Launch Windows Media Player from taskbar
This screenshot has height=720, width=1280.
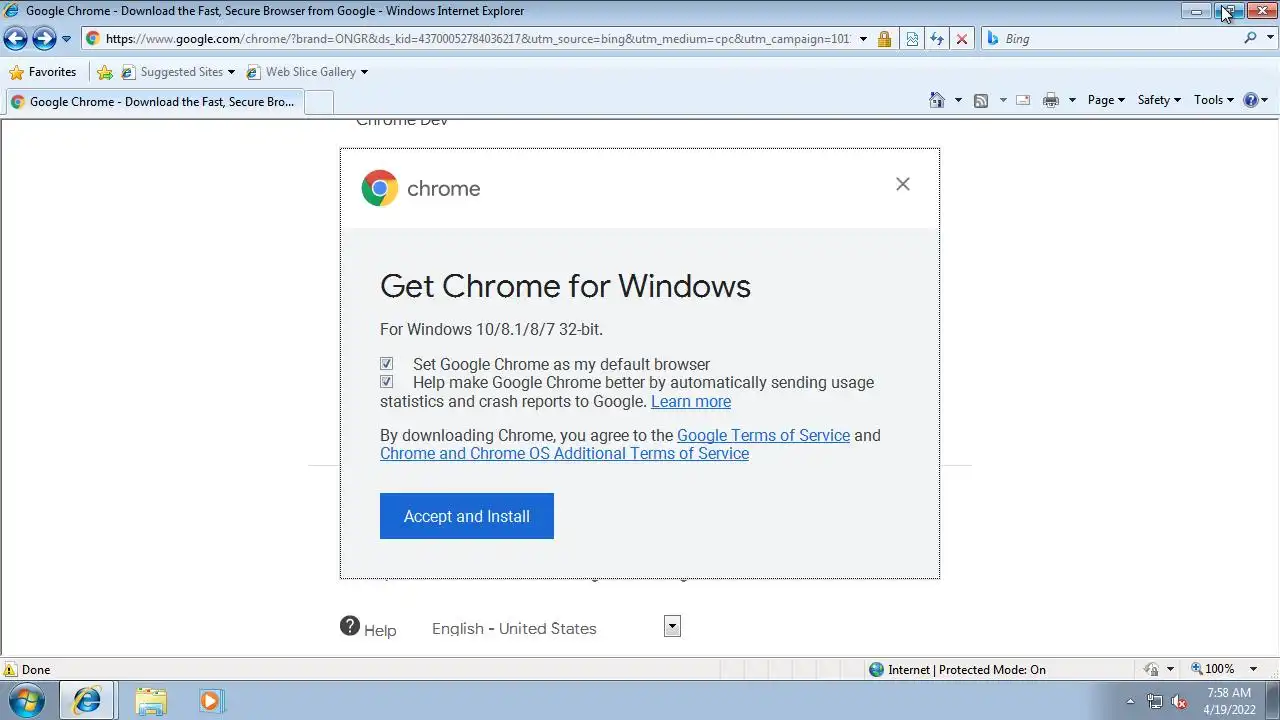[x=211, y=700]
